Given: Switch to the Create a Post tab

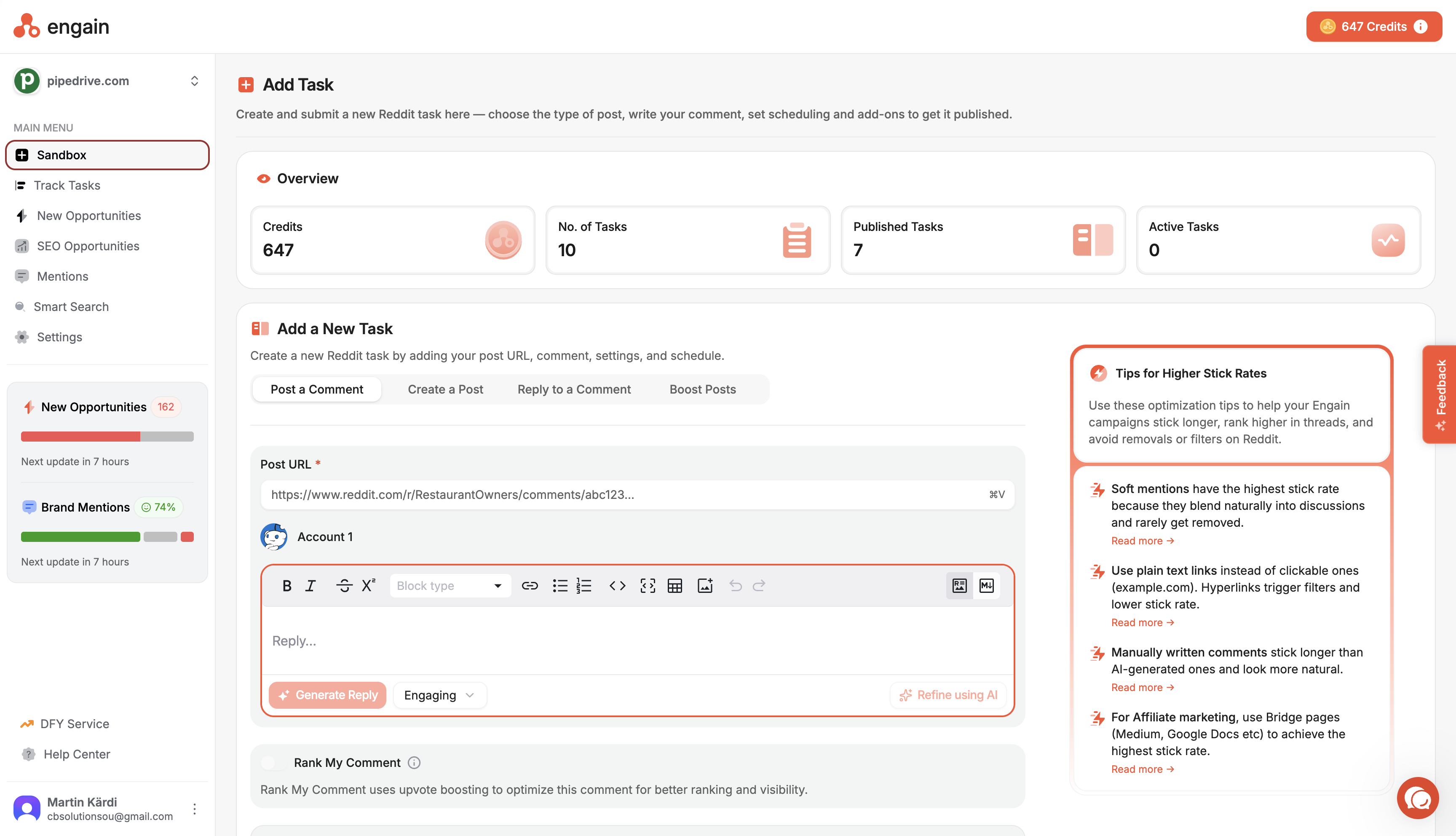Looking at the screenshot, I should (x=445, y=389).
